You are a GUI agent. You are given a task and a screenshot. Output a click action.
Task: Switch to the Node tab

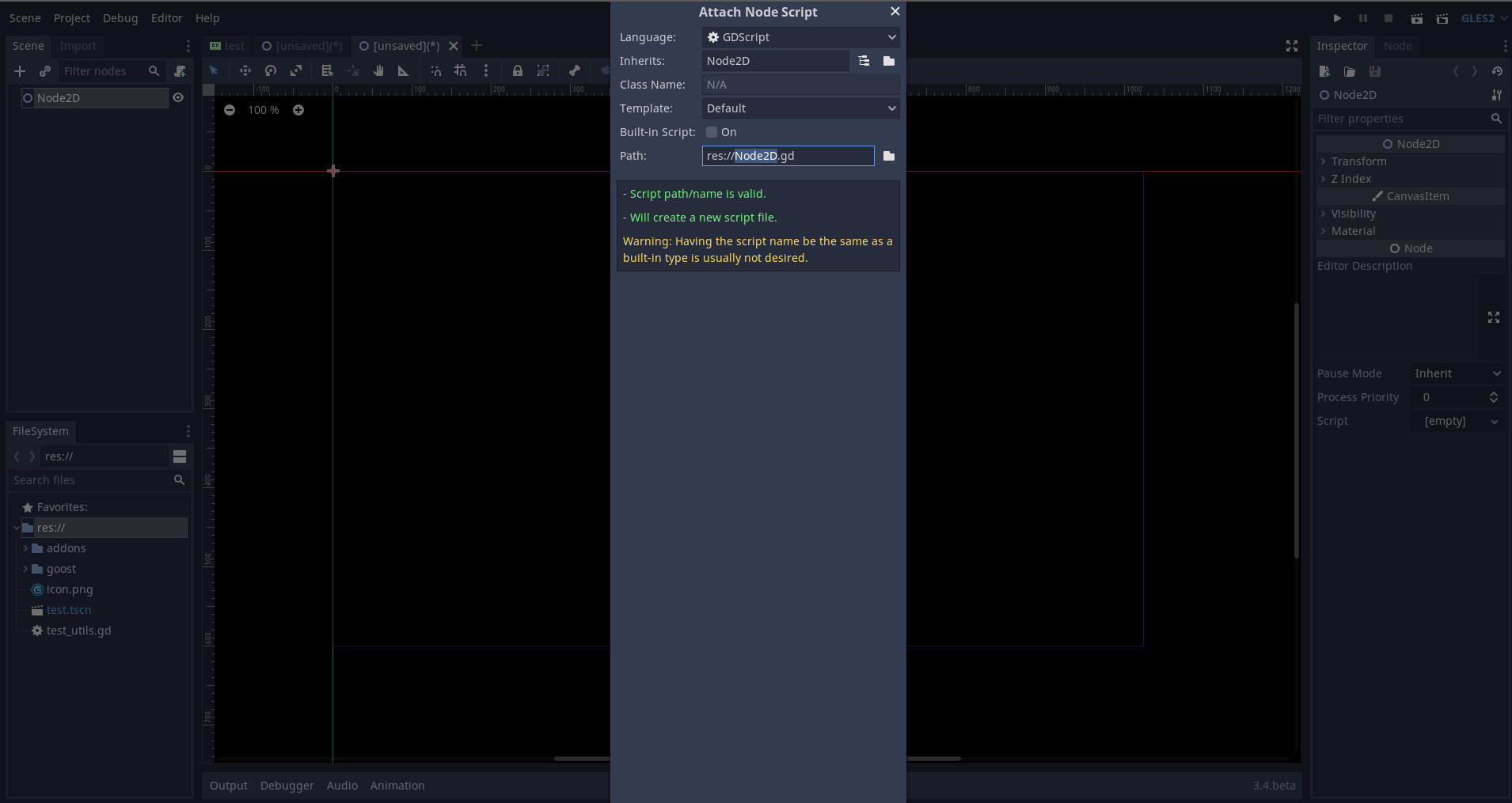[1398, 46]
